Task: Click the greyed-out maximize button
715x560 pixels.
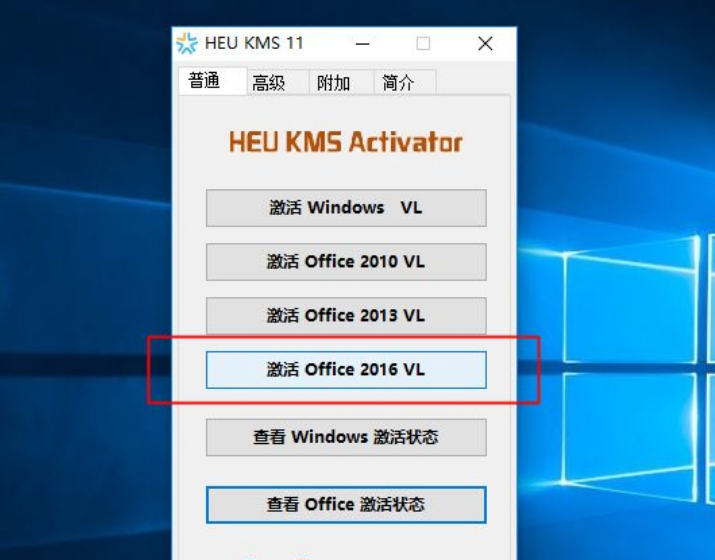Action: 423,44
